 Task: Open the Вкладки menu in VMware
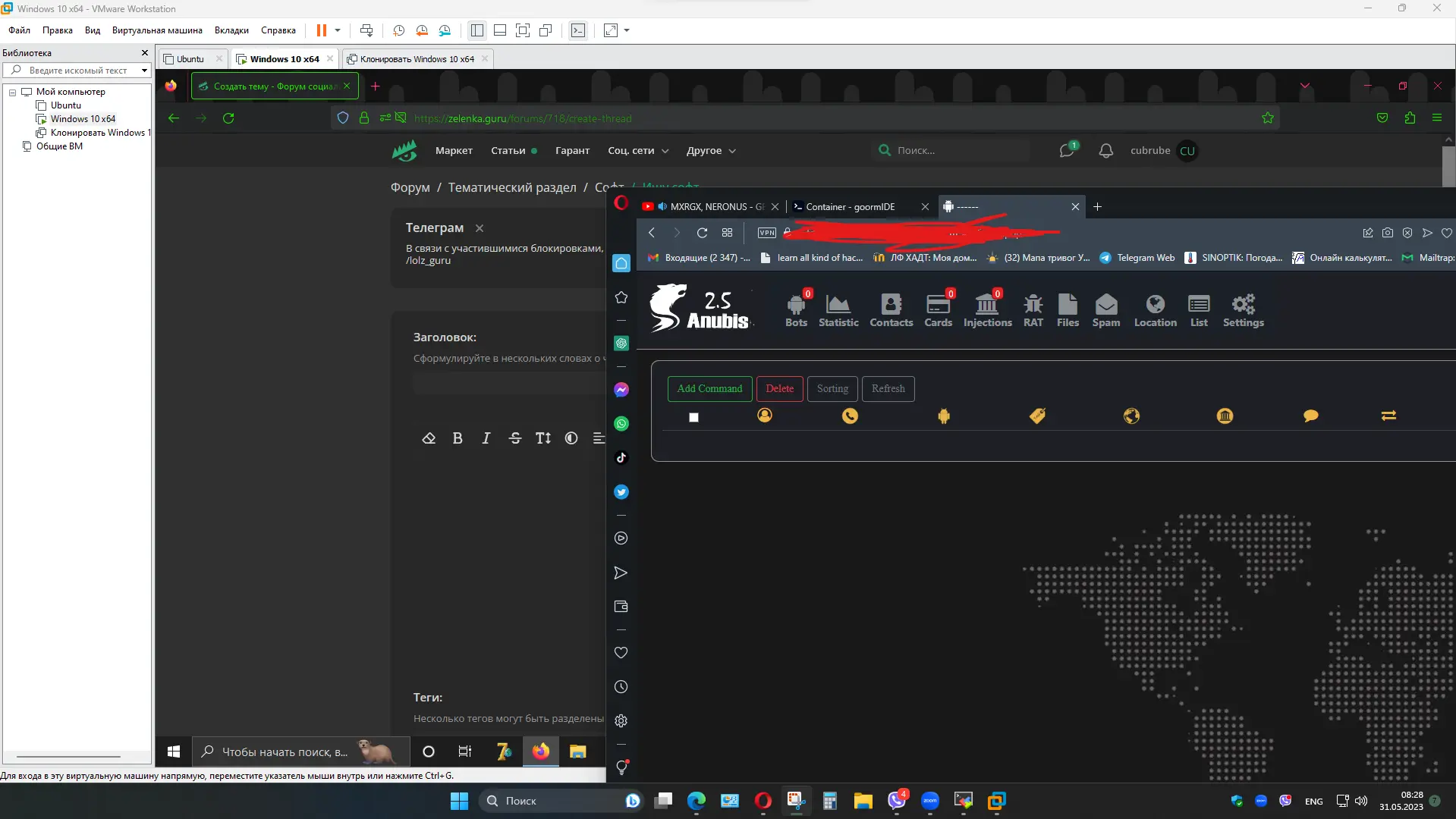(x=231, y=30)
